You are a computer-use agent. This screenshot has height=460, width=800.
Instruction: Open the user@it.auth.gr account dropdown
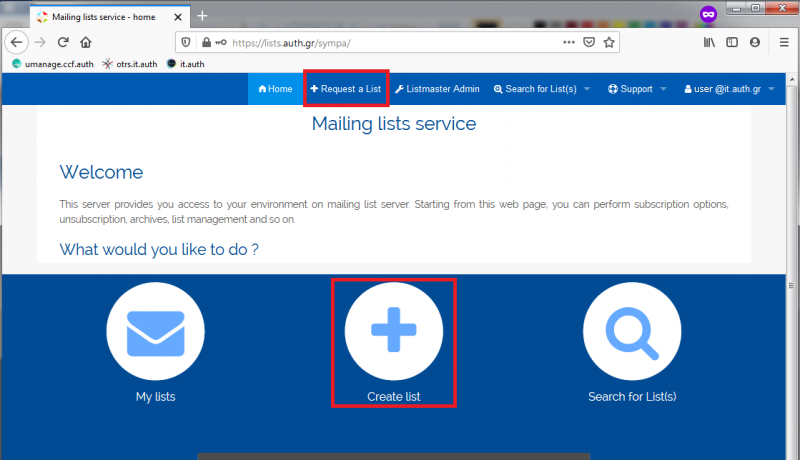coord(729,89)
